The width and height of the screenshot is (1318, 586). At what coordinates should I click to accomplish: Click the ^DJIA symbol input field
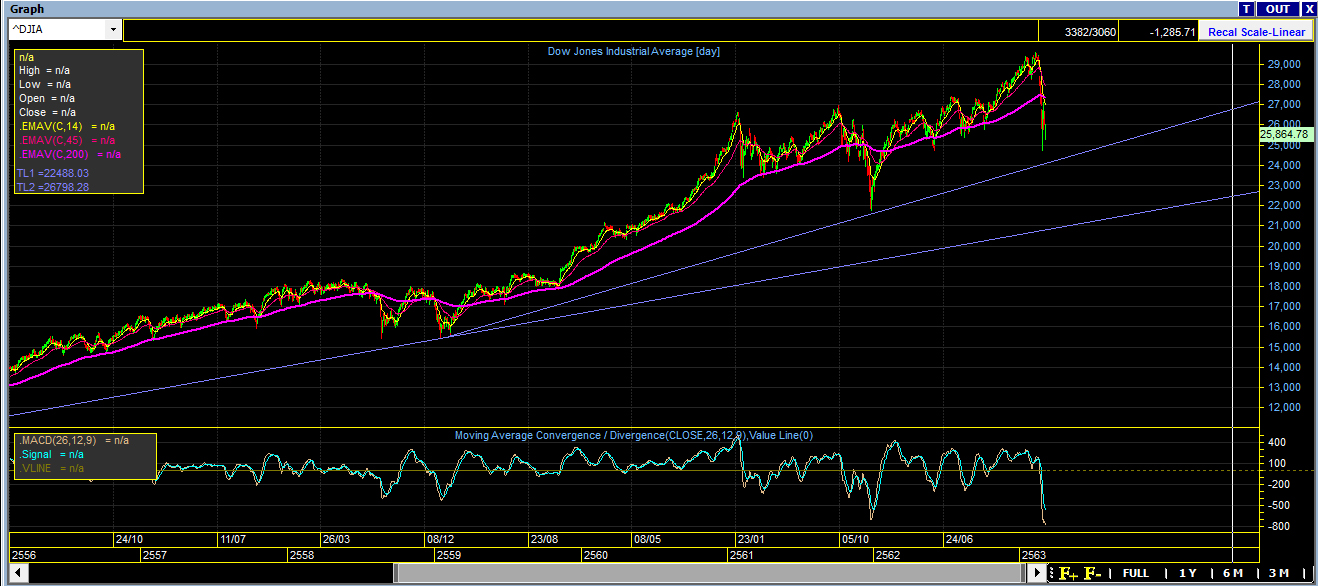57,30
